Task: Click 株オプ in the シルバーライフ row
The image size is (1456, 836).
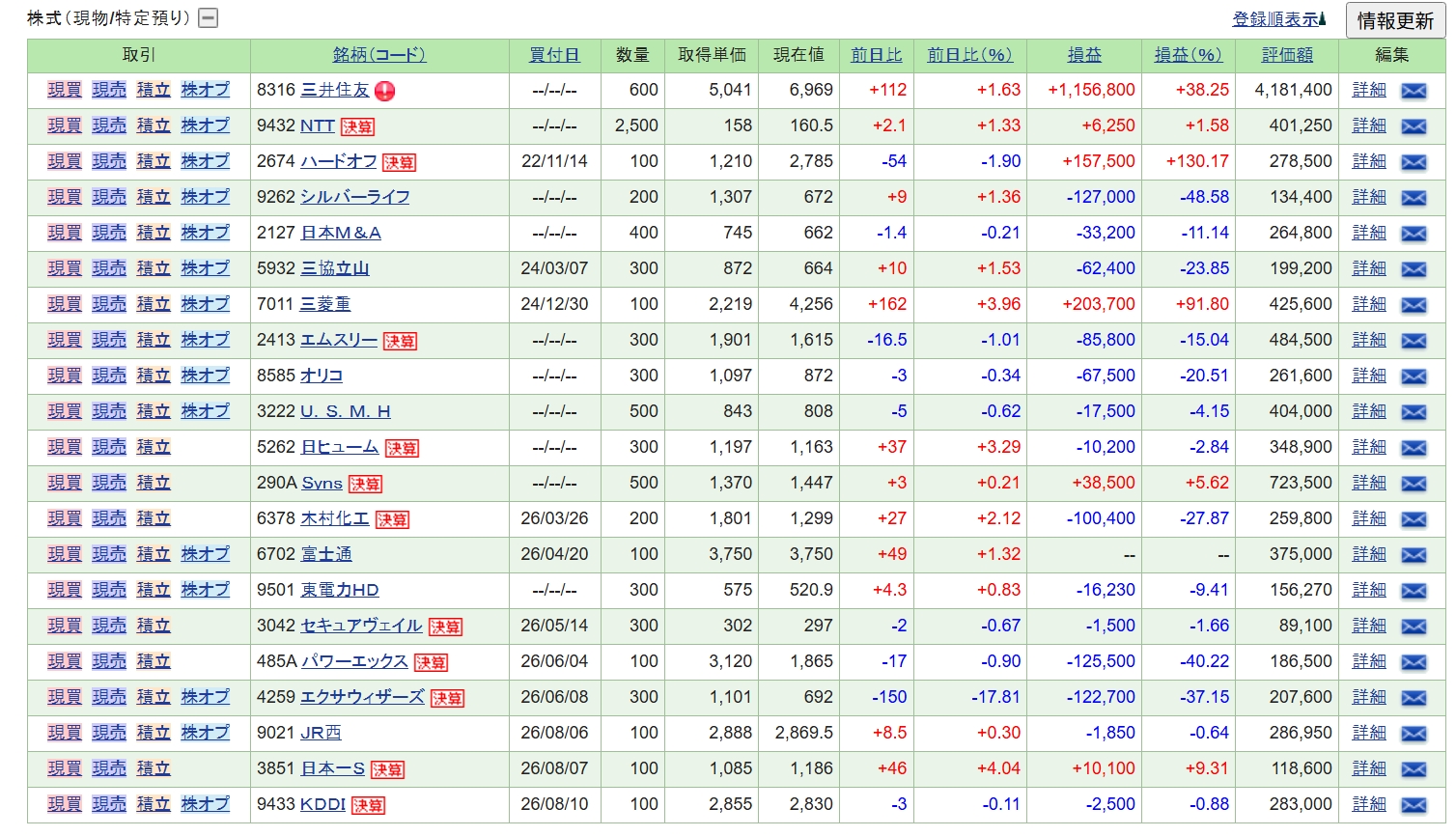Action: click(x=206, y=197)
